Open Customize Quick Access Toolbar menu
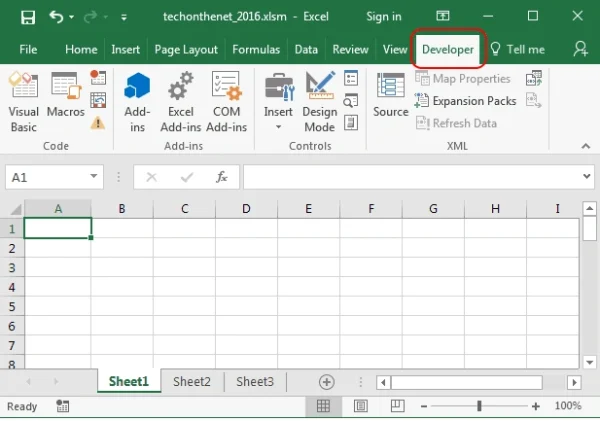 point(124,17)
